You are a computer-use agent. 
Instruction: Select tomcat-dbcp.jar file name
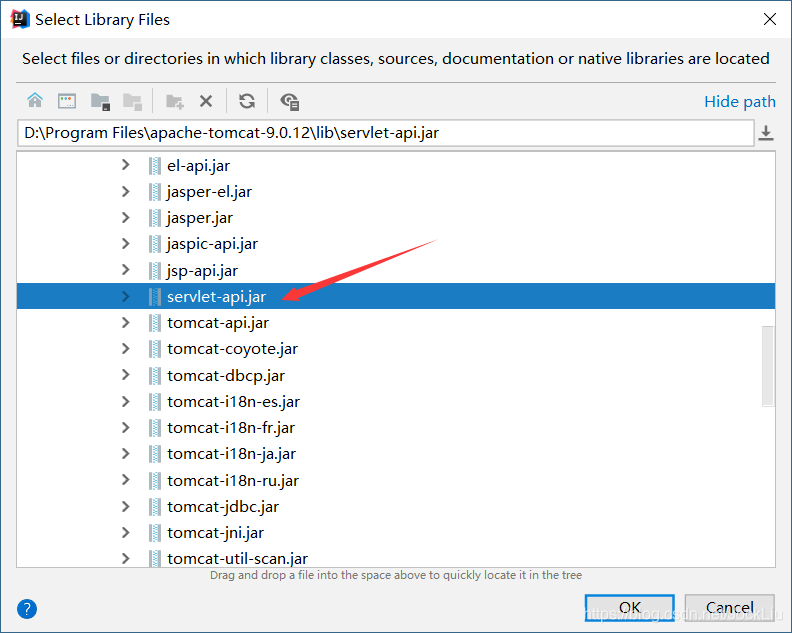click(226, 375)
